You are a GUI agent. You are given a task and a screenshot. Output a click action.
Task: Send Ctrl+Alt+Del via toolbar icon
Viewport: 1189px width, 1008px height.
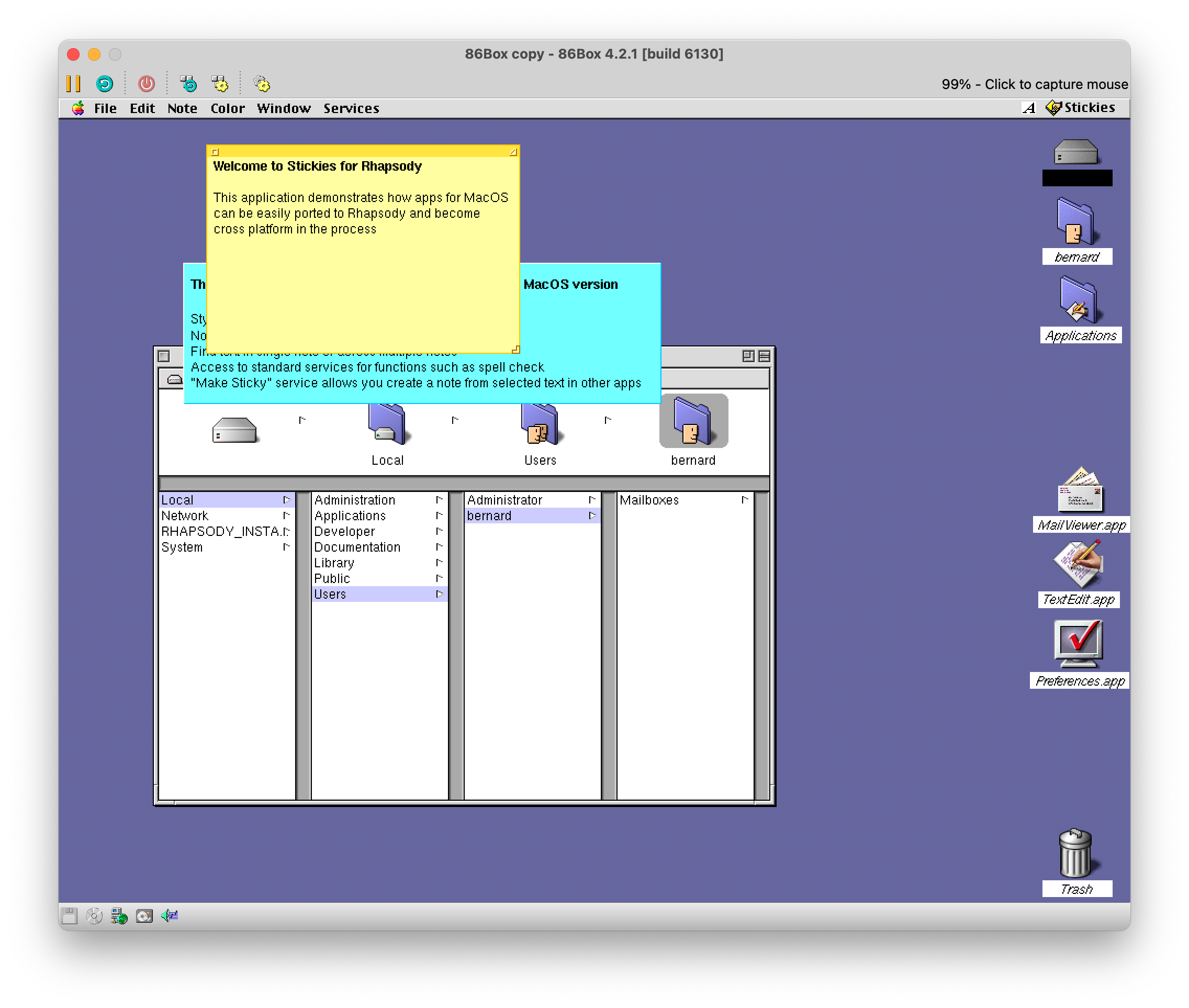[x=188, y=84]
